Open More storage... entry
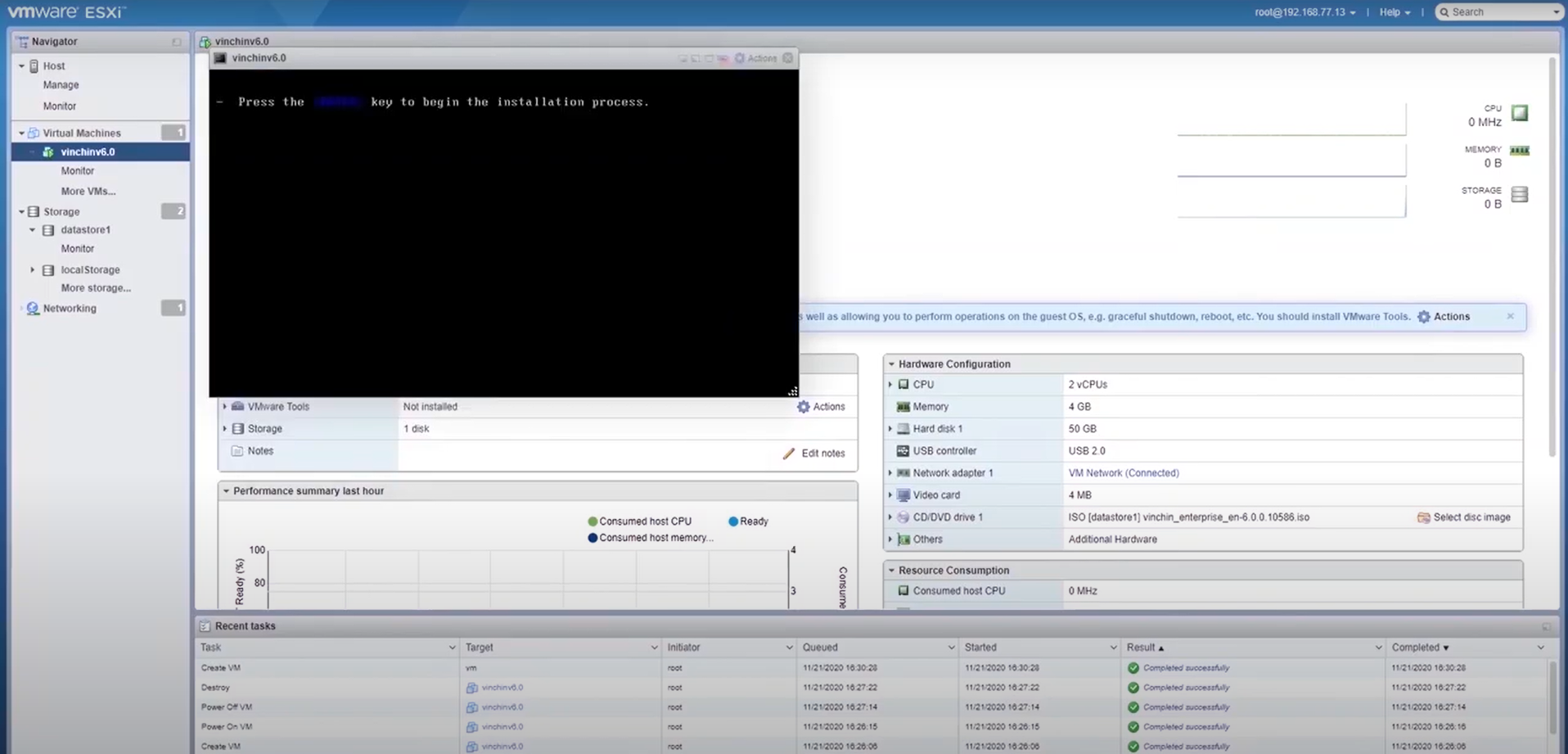The height and width of the screenshot is (754, 1568). pyautogui.click(x=96, y=288)
